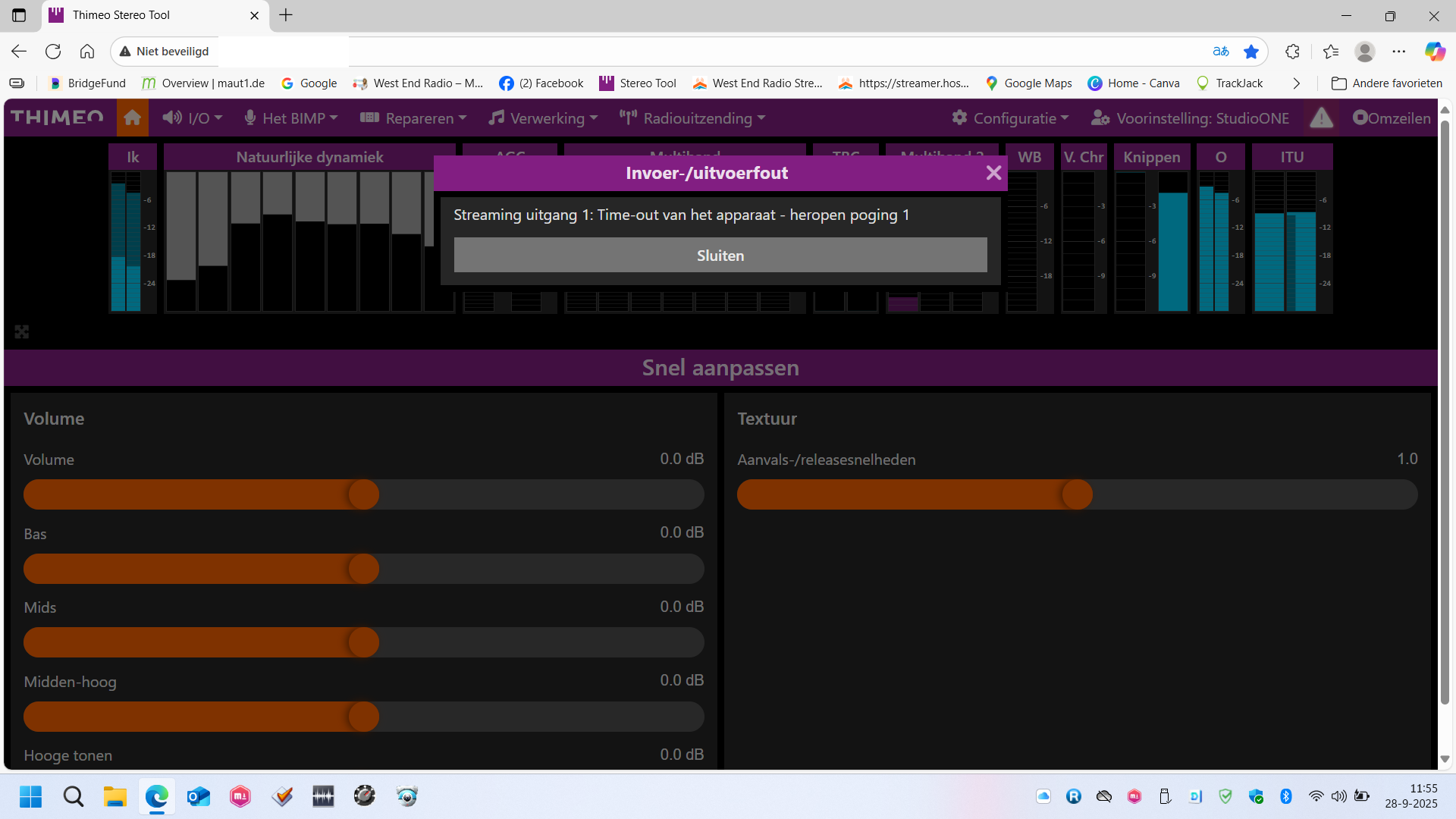Click the browser translate icon in address bar

pos(1220,52)
